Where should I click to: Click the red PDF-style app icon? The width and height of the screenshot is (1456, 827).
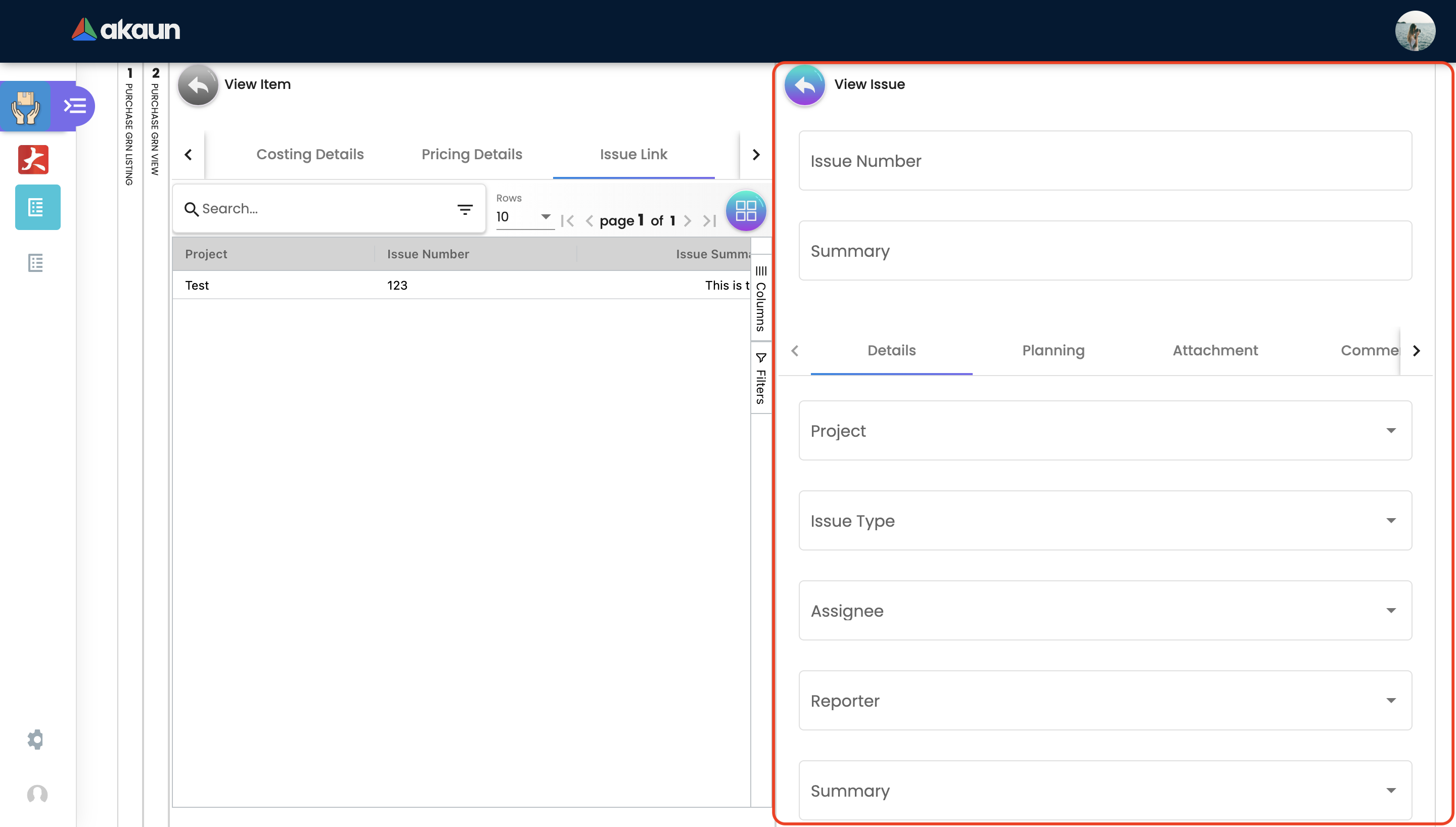coord(33,160)
